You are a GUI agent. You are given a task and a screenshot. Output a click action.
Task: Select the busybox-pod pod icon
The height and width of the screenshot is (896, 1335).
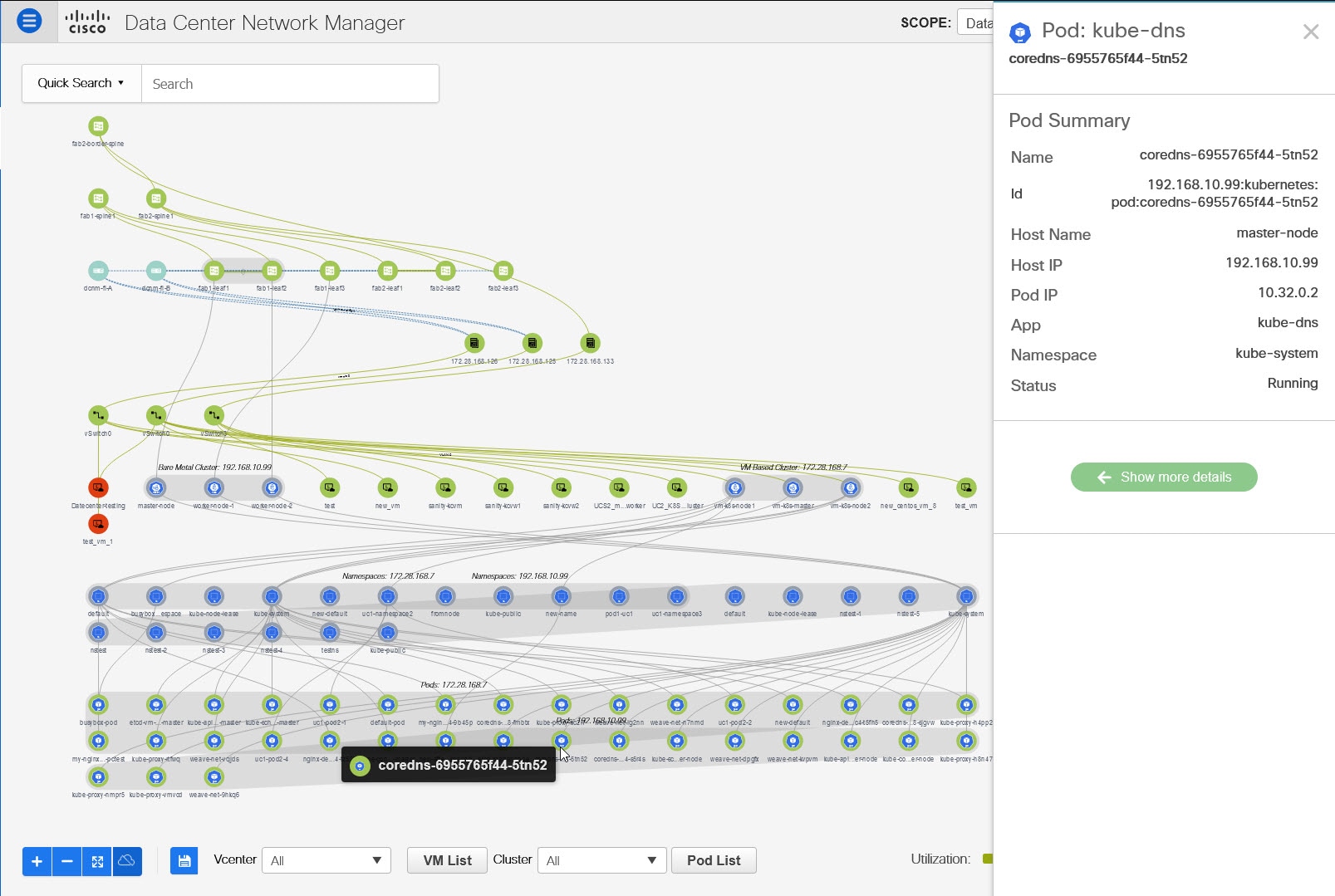coord(98,705)
